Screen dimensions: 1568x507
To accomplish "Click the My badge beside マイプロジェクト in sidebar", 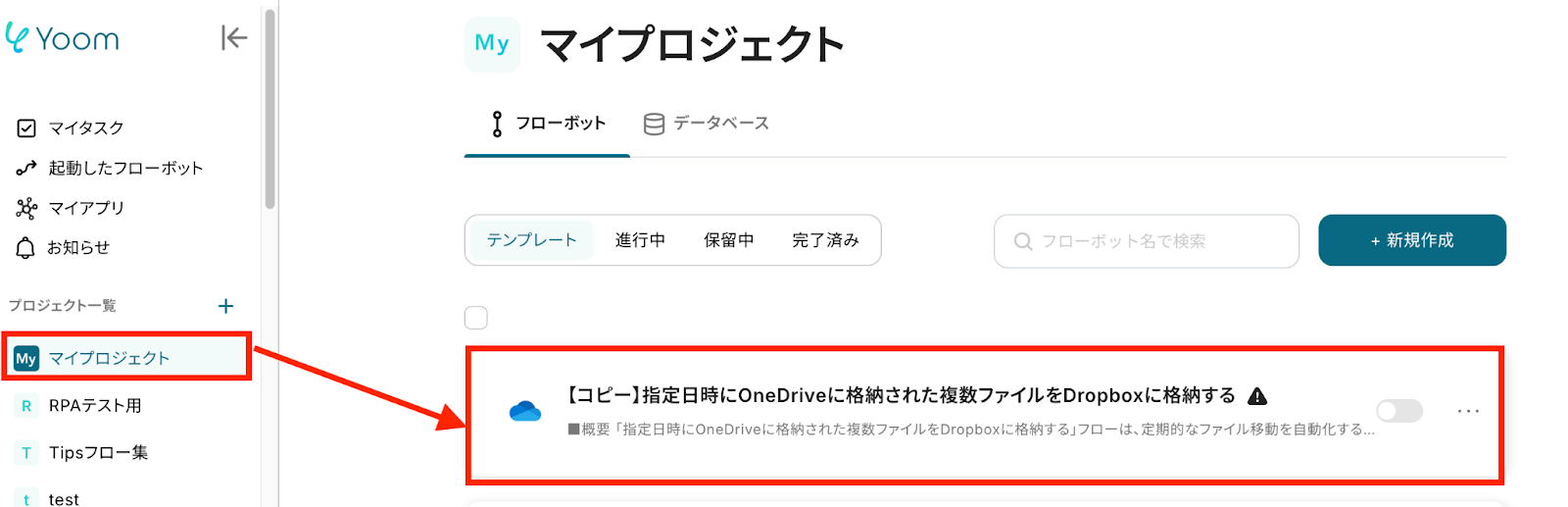I will [26, 359].
